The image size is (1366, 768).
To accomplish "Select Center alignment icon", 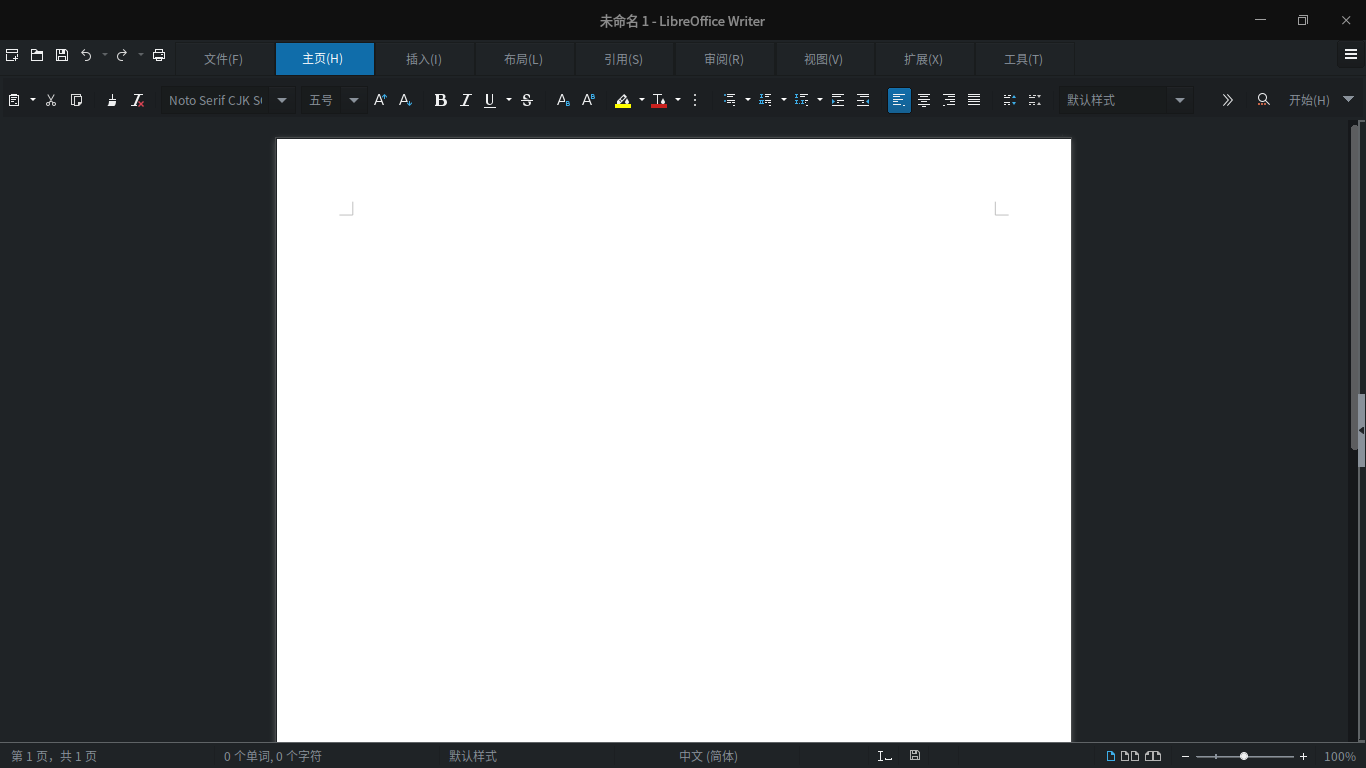I will tap(924, 100).
